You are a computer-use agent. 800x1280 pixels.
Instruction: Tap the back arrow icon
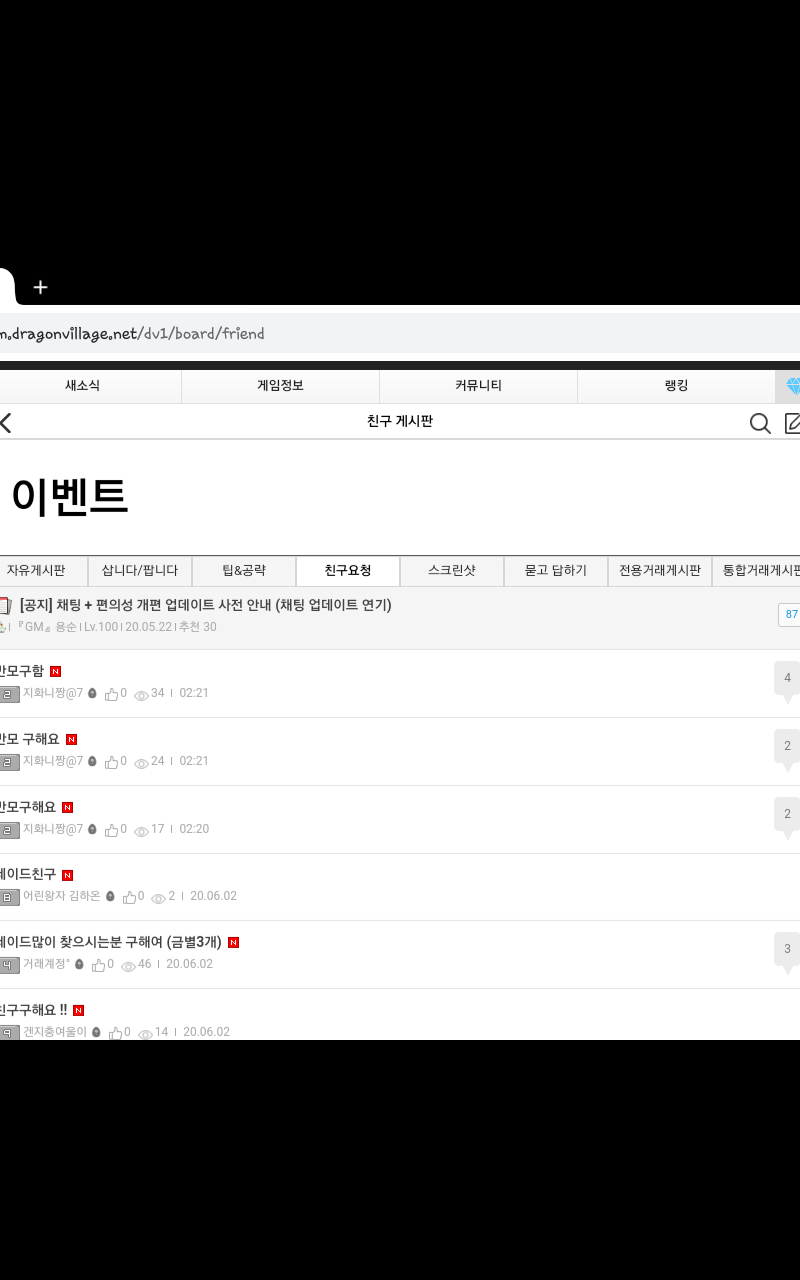pos(6,423)
